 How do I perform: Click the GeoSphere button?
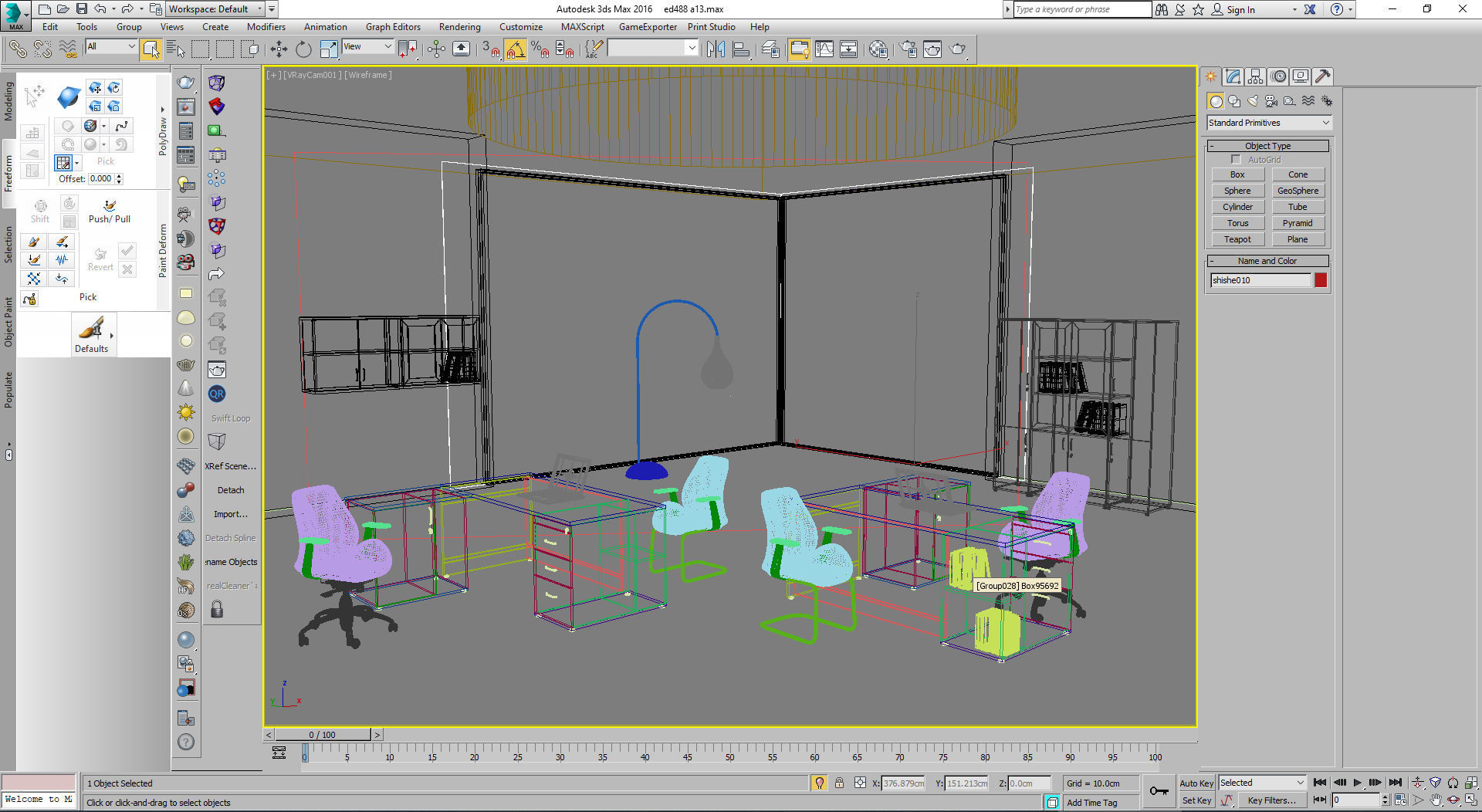(1298, 191)
